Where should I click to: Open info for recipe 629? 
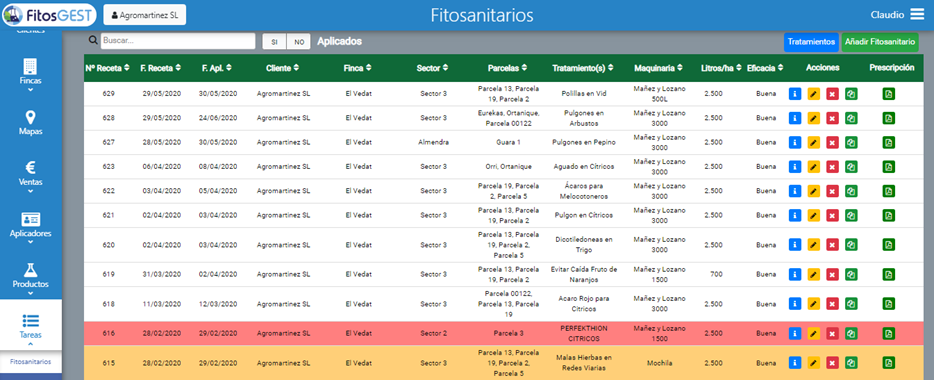[x=795, y=94]
